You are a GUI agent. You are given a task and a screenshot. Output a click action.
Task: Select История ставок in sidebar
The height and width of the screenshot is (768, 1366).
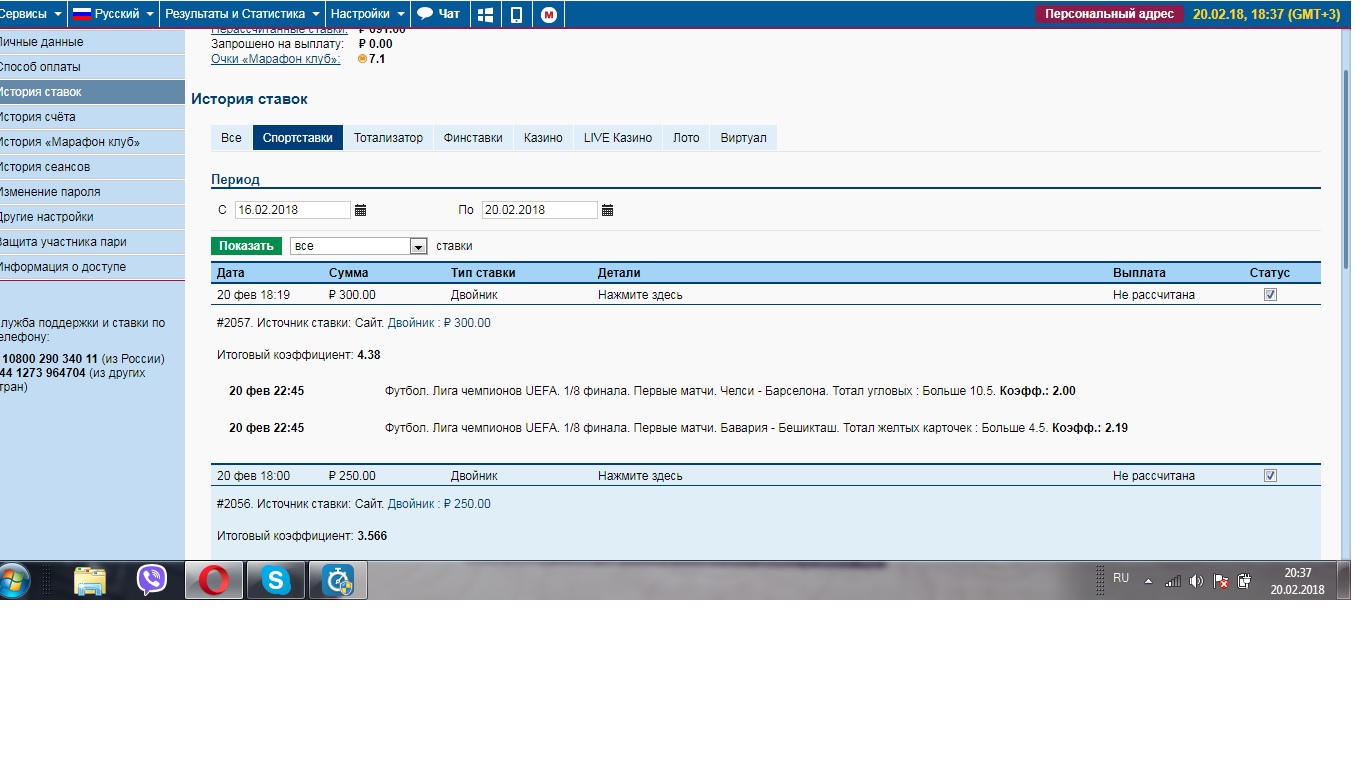[x=92, y=92]
